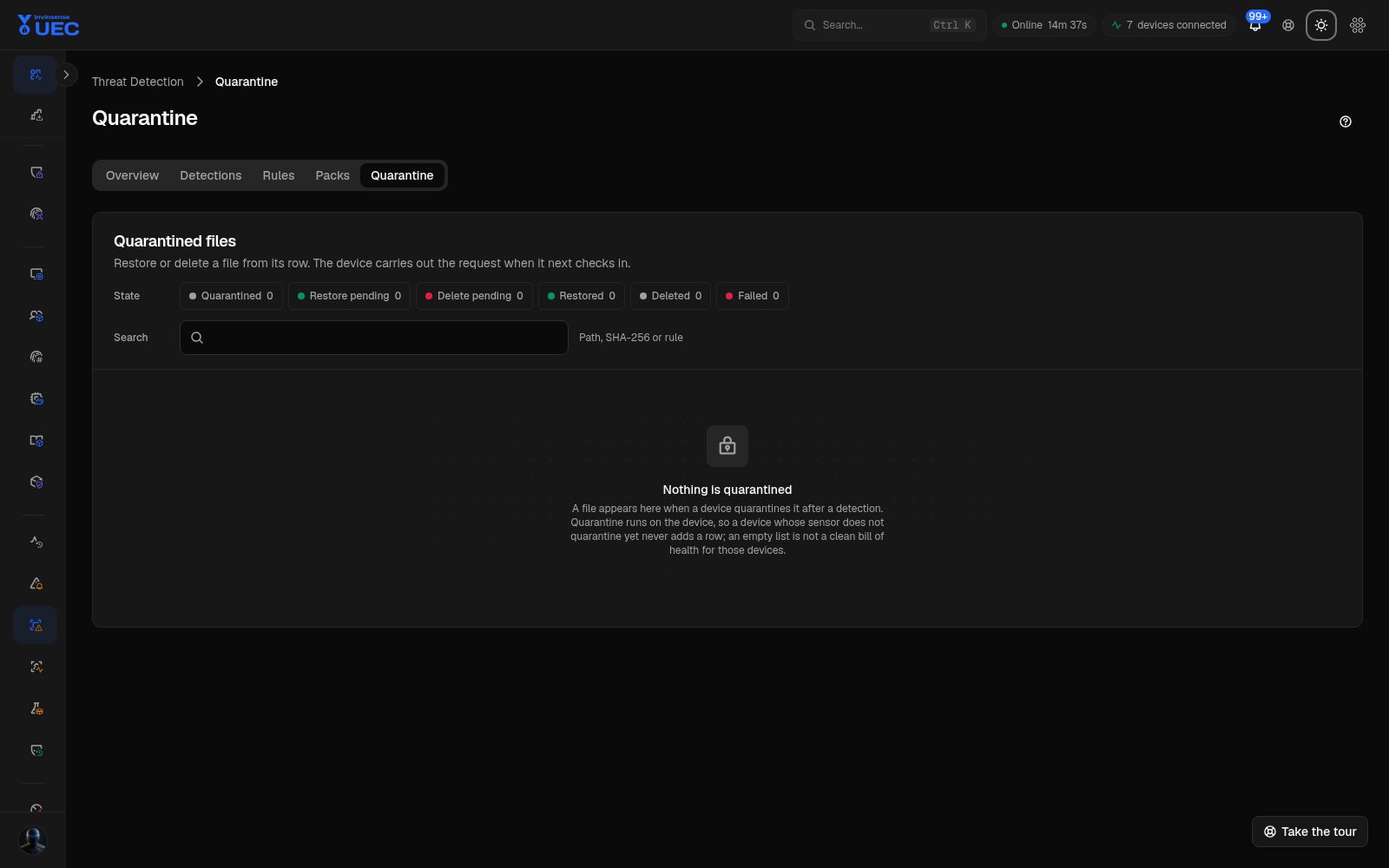Open the shield with clock sidebar icon
This screenshot has width=1389, height=868.
[x=36, y=750]
